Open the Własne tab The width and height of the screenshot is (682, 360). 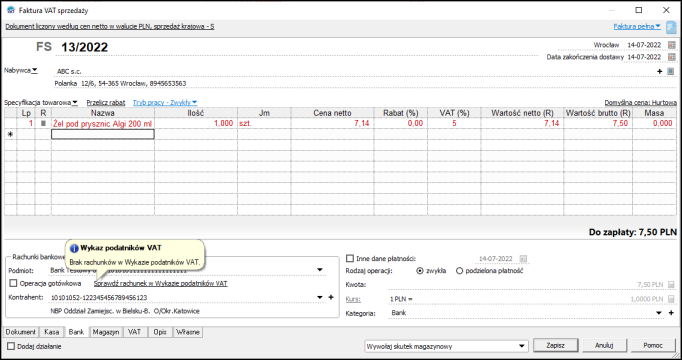188,332
